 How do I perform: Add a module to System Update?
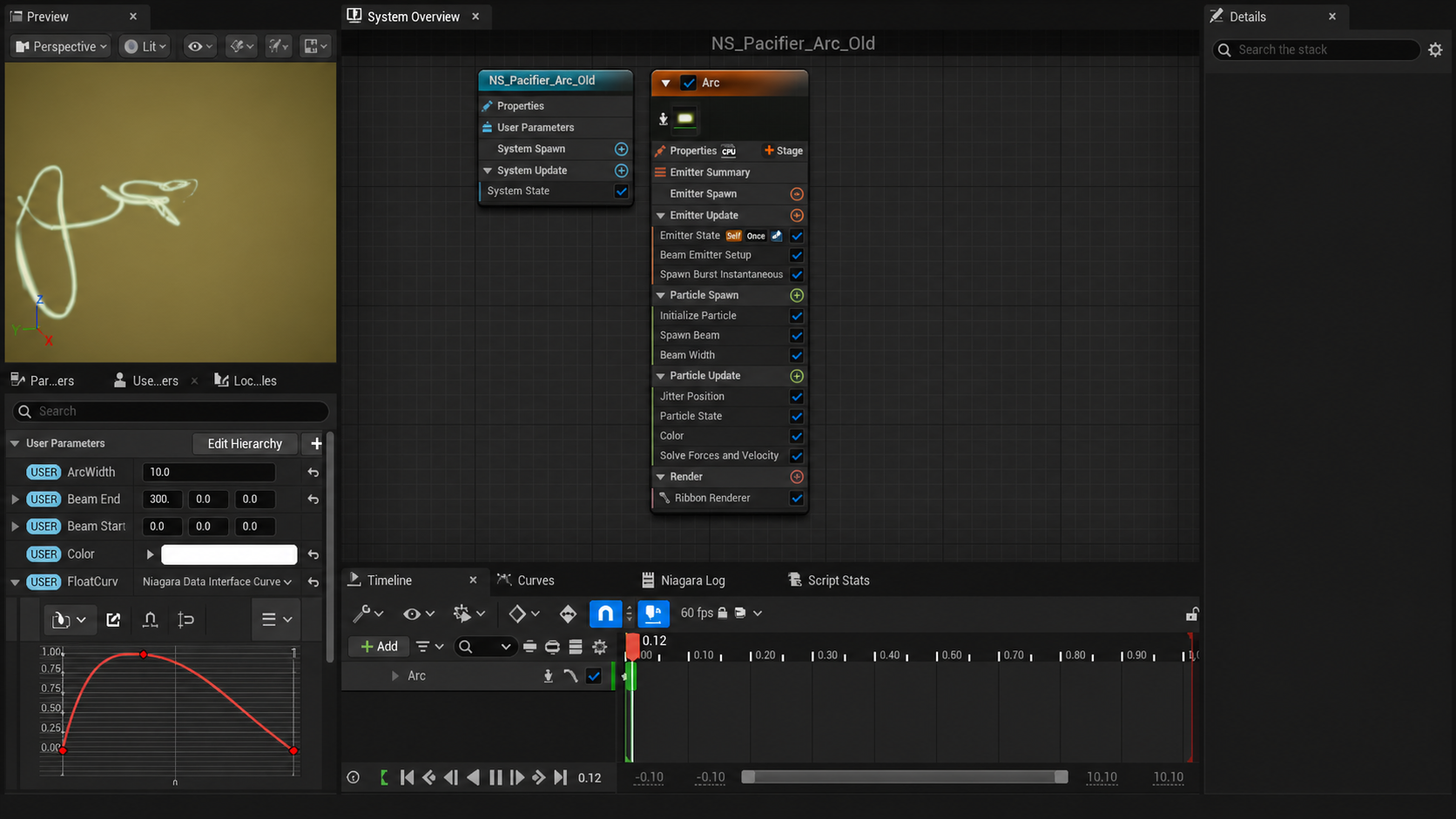click(x=621, y=171)
